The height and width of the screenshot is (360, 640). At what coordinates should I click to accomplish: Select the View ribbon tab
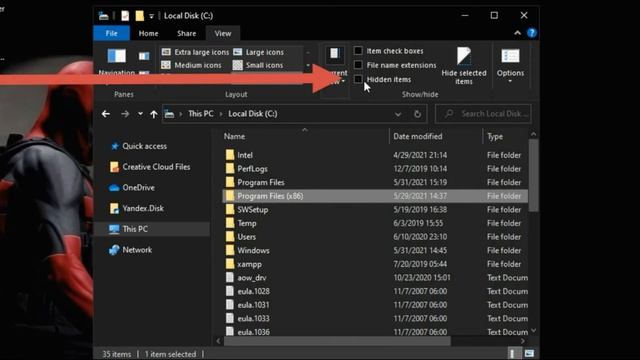223,33
